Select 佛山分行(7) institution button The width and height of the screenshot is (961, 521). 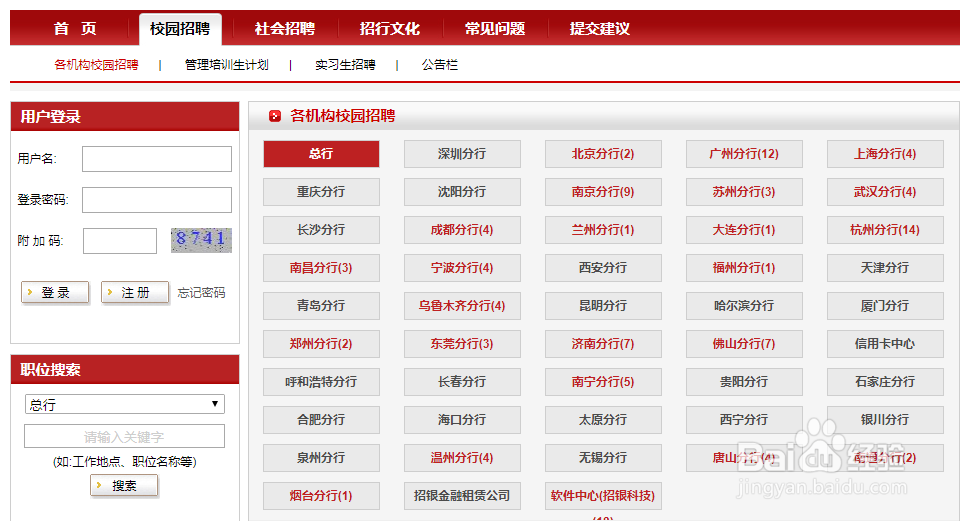pyautogui.click(x=744, y=344)
